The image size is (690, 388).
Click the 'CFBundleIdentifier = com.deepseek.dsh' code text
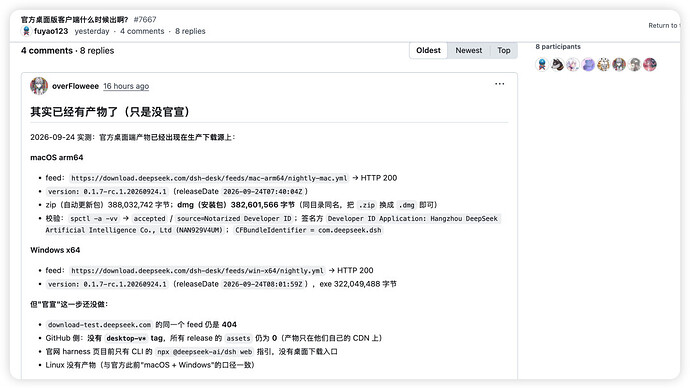[x=308, y=230]
